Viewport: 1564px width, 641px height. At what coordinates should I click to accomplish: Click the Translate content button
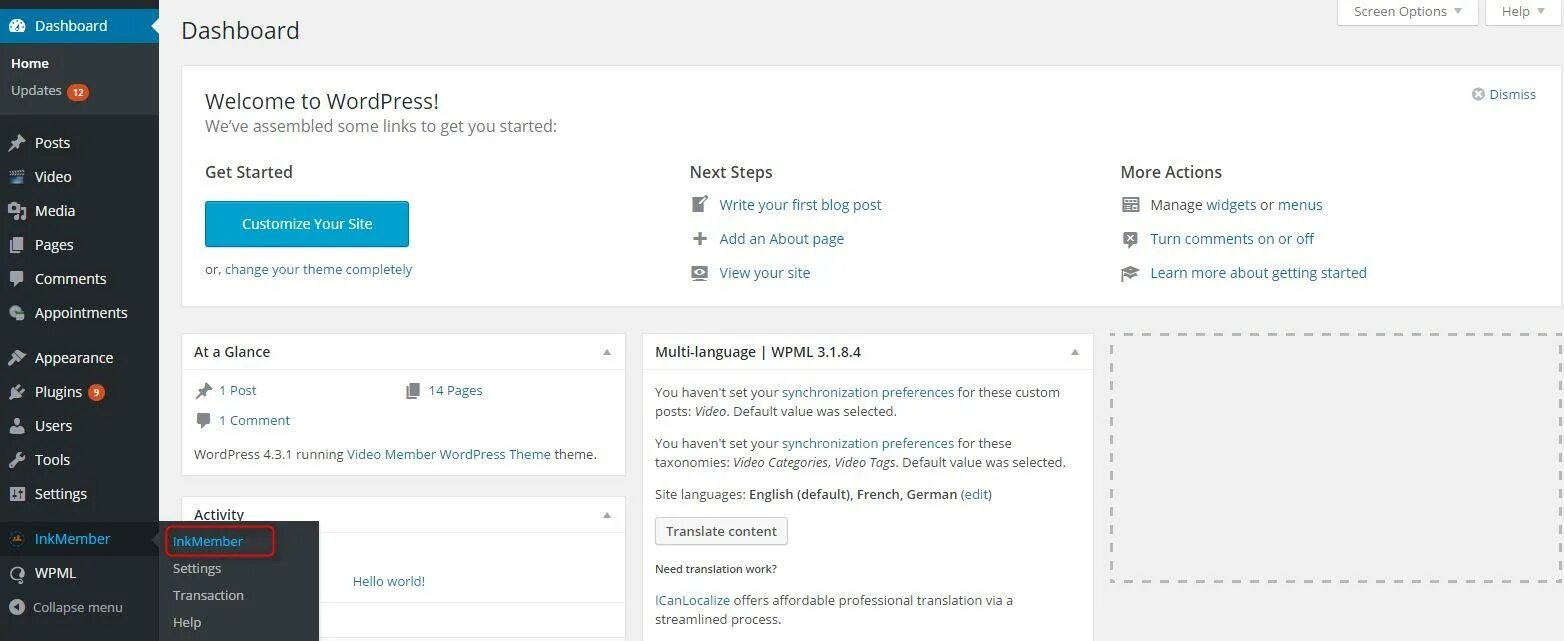(x=721, y=531)
